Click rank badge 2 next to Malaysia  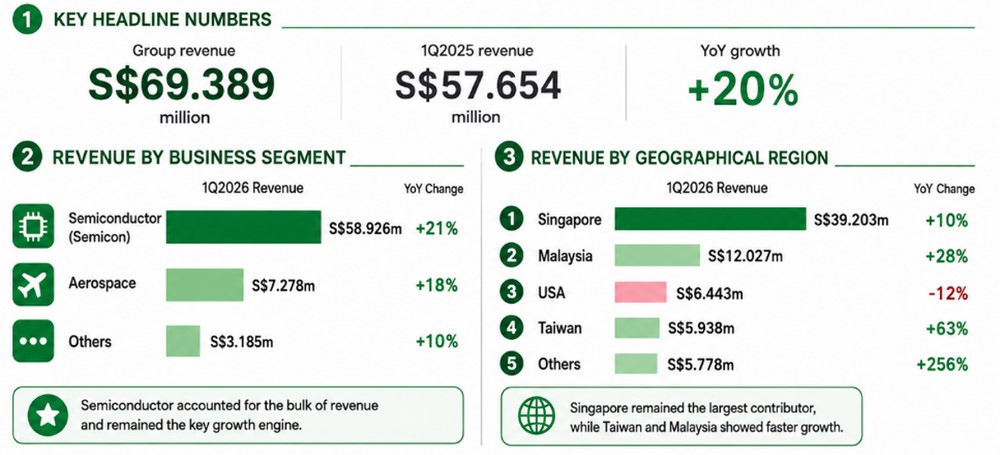coord(511,256)
